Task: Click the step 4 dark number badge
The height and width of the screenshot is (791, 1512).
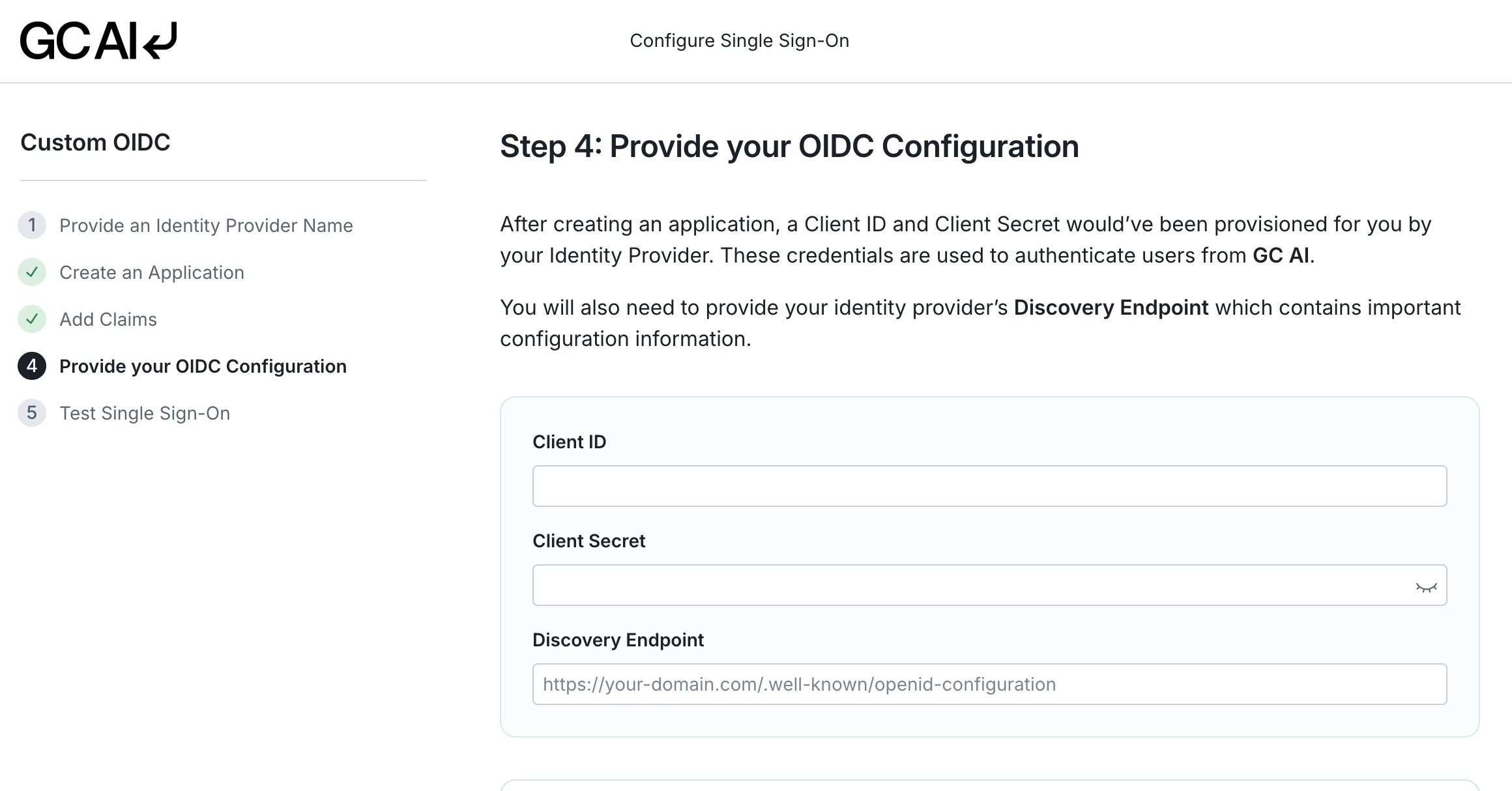Action: (32, 366)
